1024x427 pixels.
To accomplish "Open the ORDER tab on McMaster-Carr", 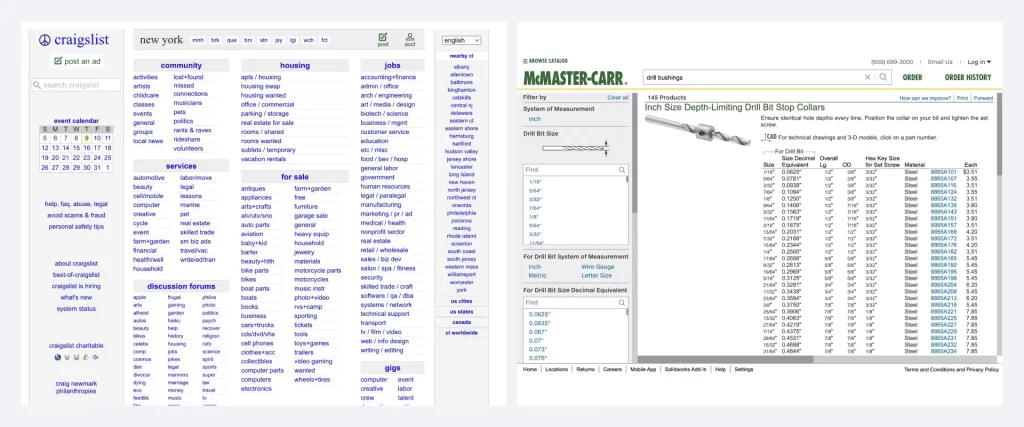I will [x=912, y=77].
